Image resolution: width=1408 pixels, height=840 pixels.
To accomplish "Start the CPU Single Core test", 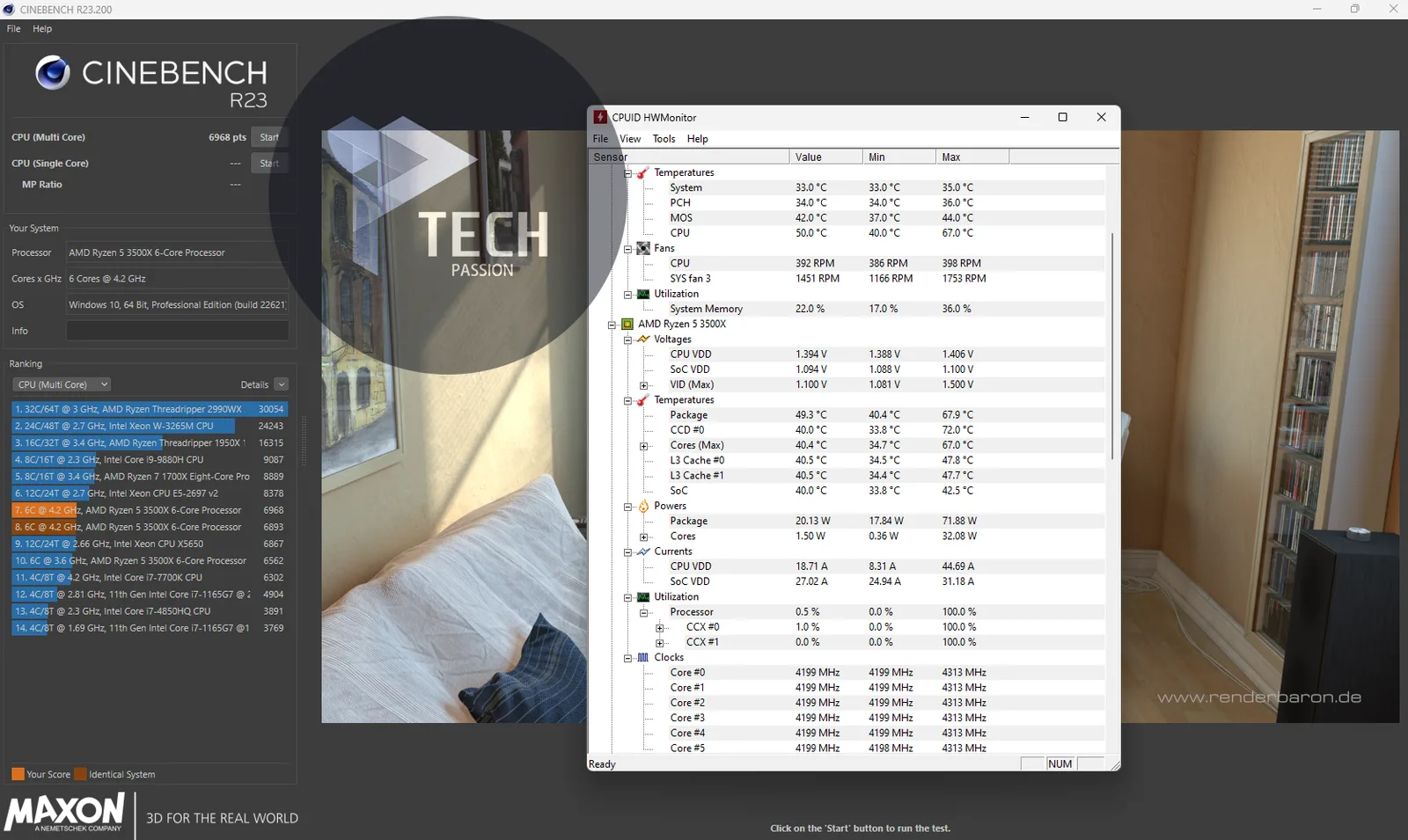I will coord(269,164).
